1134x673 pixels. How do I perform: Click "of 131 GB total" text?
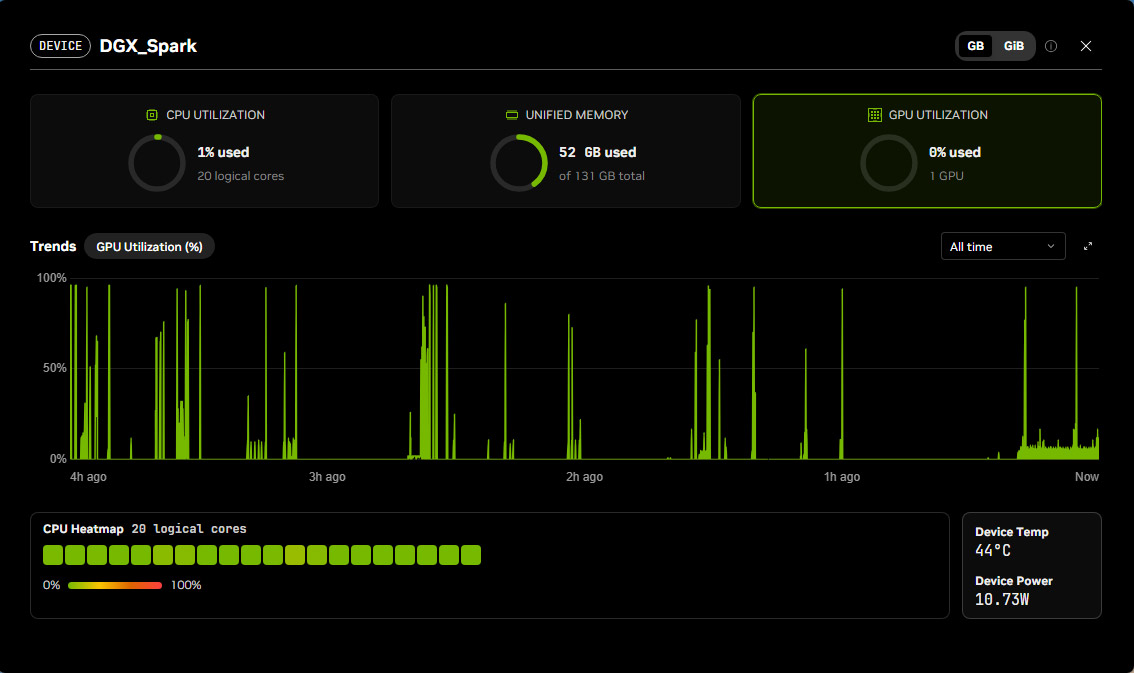pos(602,176)
